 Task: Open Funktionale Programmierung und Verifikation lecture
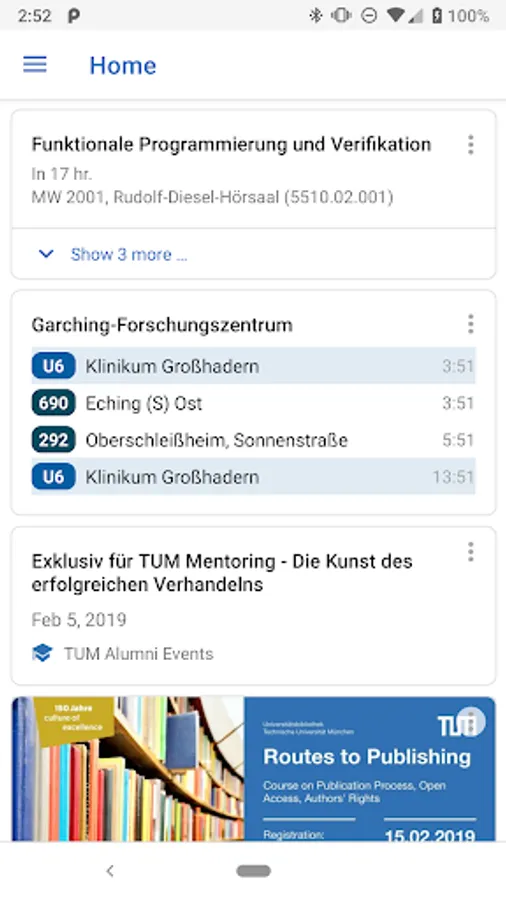tap(231, 144)
